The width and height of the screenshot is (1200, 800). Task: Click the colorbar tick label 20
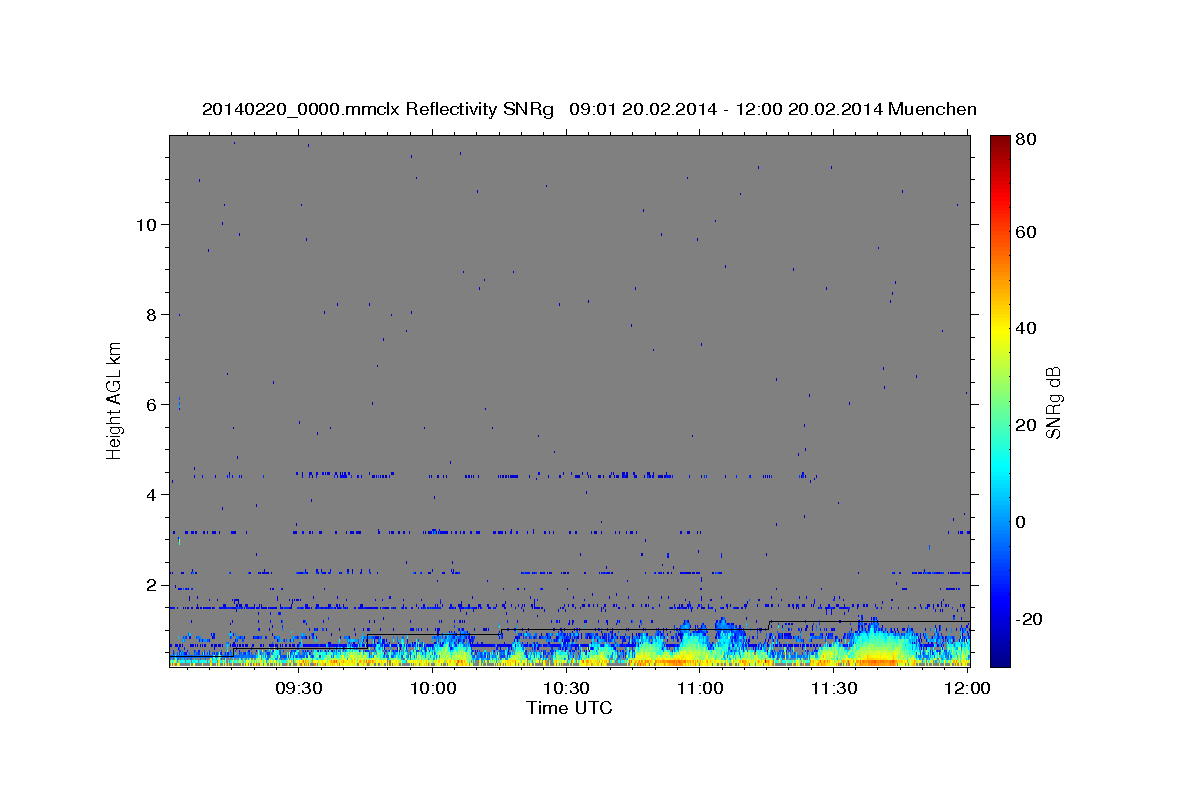tap(1025, 425)
